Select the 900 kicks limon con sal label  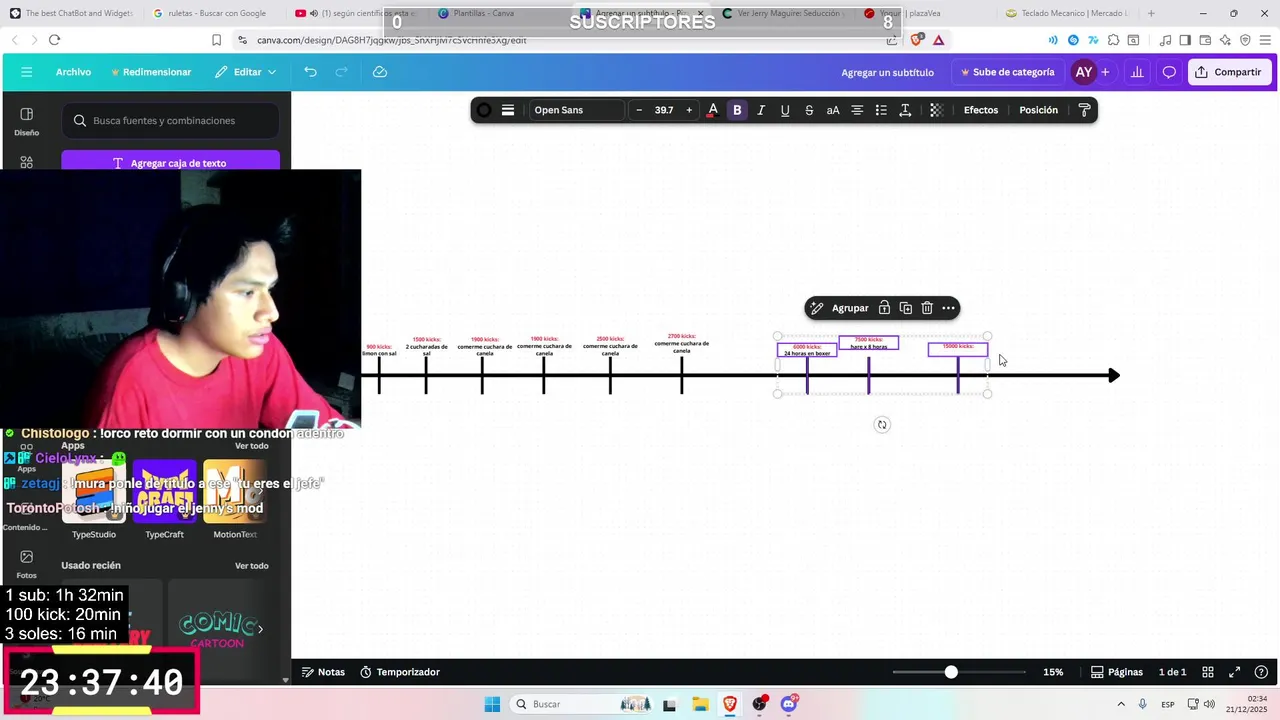[x=379, y=350]
